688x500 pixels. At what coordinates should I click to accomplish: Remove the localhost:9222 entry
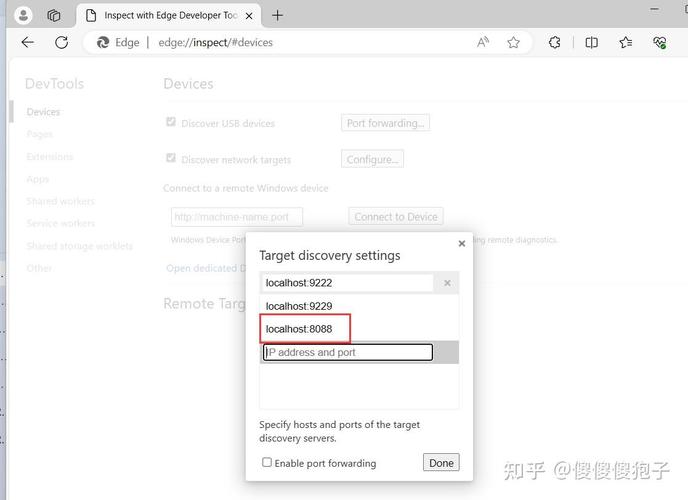(x=447, y=283)
